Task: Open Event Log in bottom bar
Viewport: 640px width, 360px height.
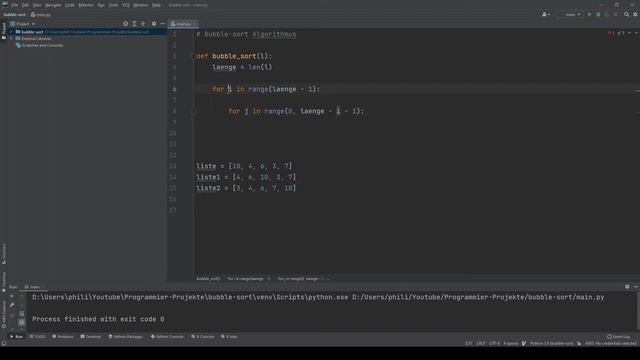Action: (619, 337)
